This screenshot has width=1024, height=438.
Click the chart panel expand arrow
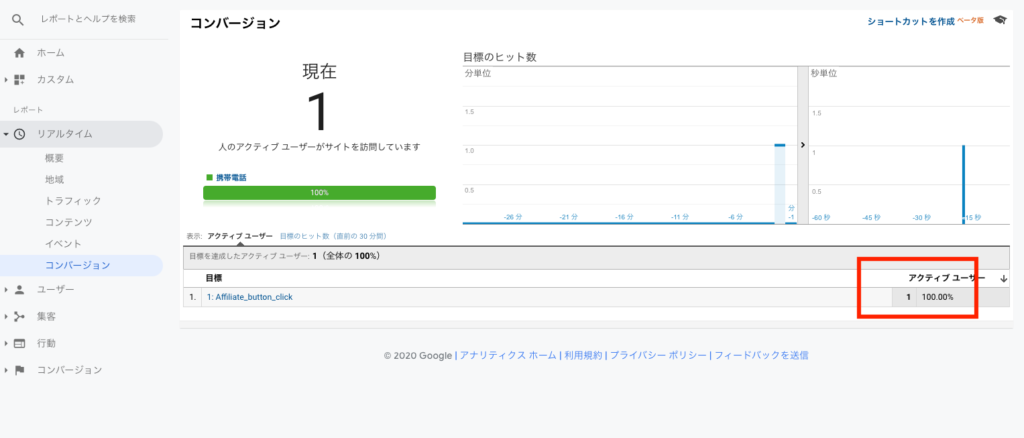[803, 145]
